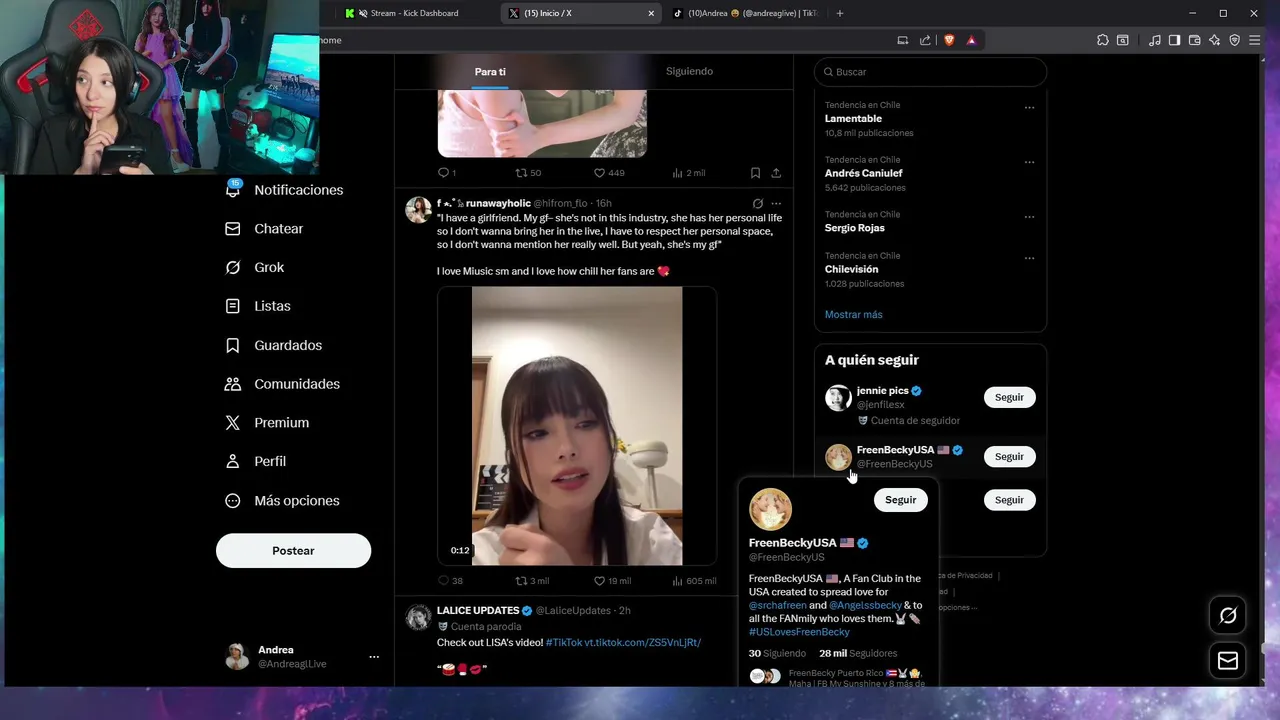Click the Buscar search field
The image size is (1280, 720).
(x=930, y=72)
